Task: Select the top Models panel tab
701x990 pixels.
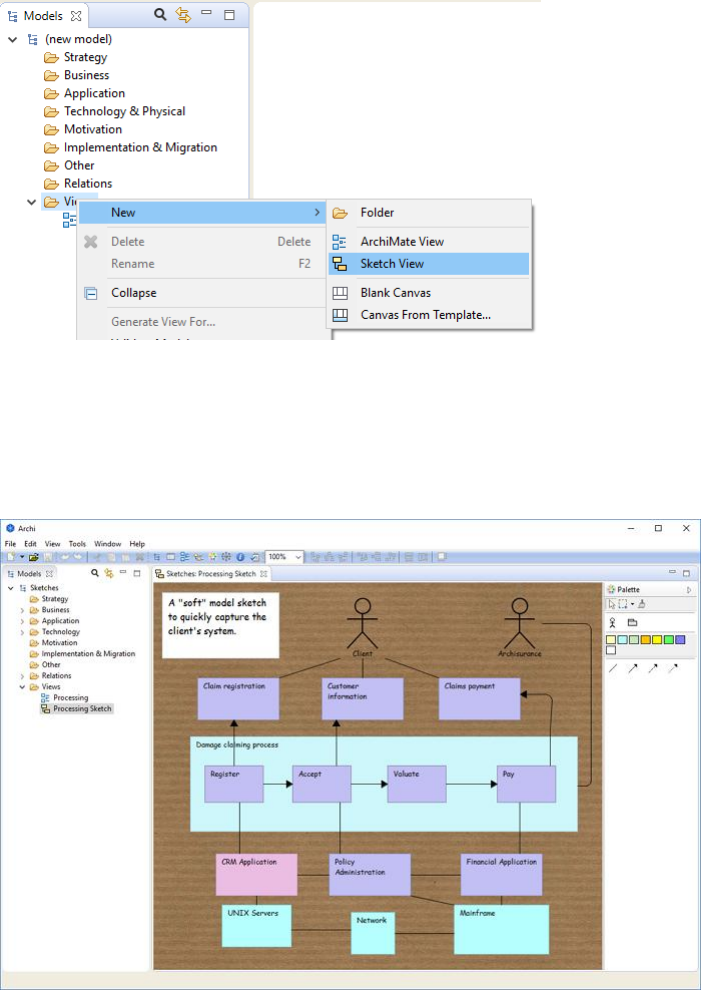Action: point(44,16)
